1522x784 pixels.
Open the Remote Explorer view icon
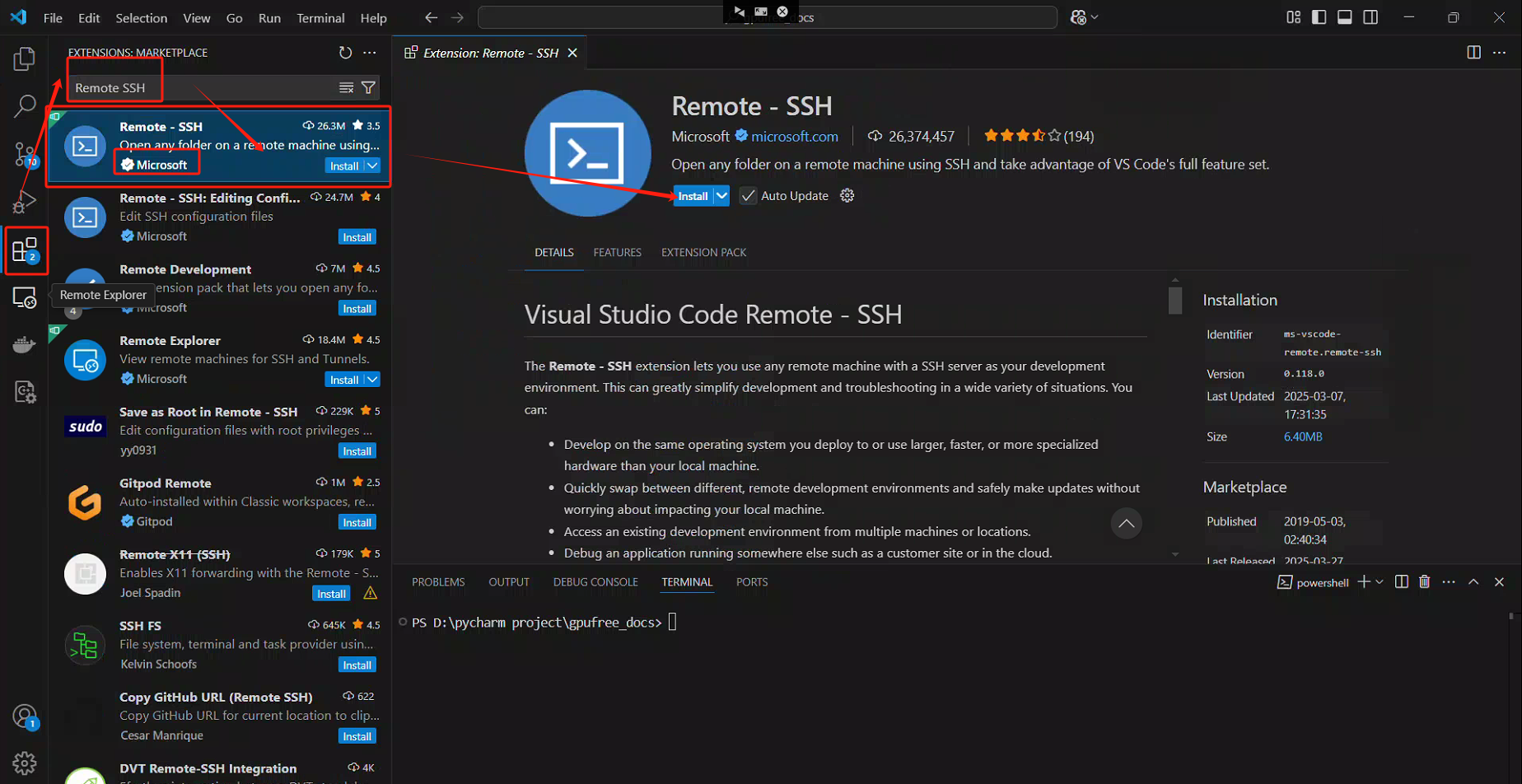(25, 297)
